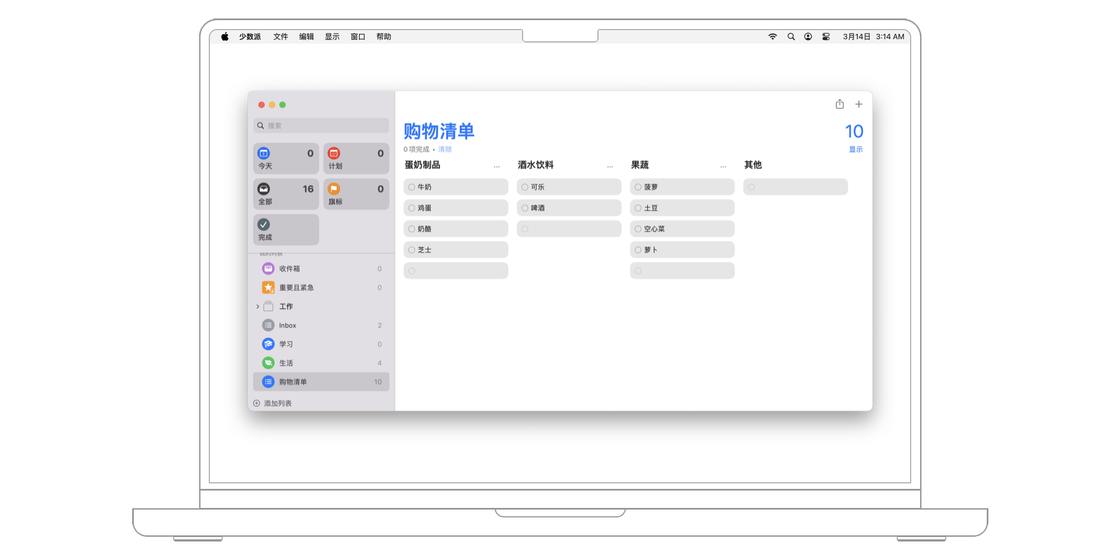
Task: Click the magnifier icon in search field
Action: point(261,126)
